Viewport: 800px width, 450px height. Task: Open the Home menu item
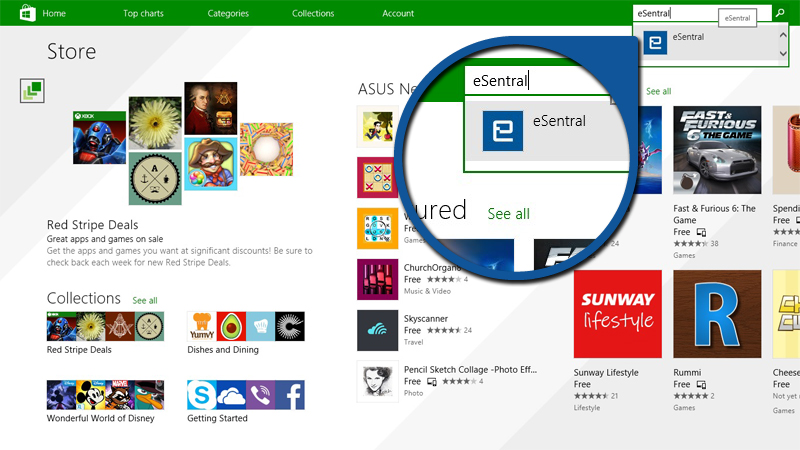point(54,13)
